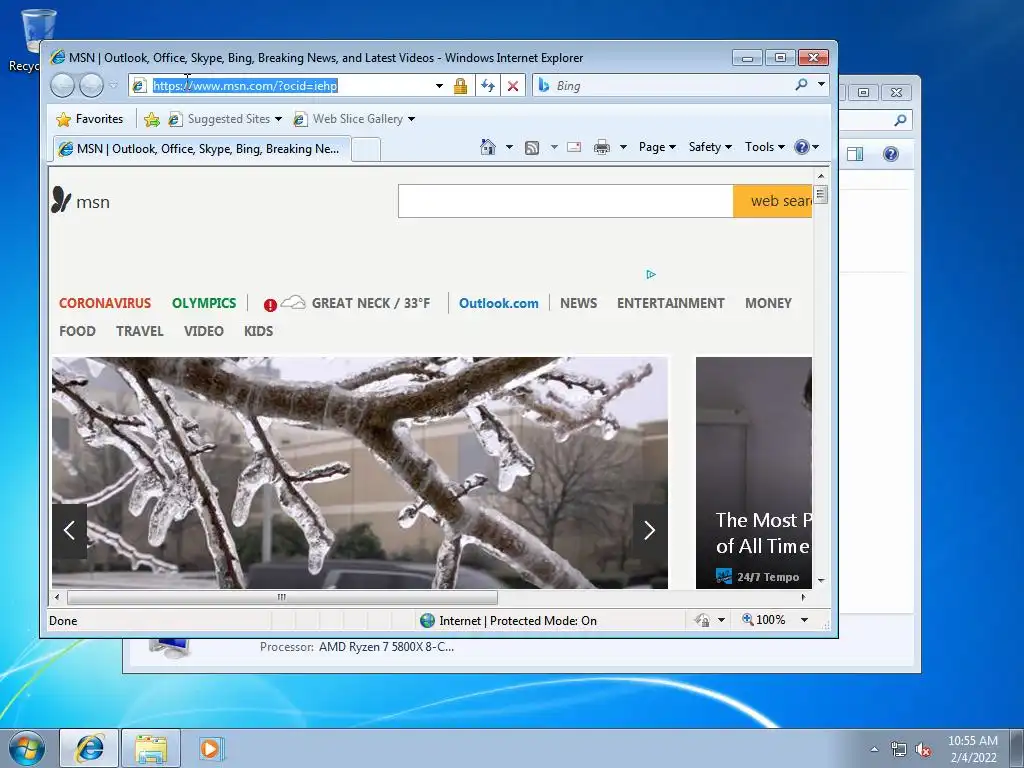This screenshot has height=768, width=1024.
Task: Click the IE Back navigation button
Action: [x=63, y=86]
